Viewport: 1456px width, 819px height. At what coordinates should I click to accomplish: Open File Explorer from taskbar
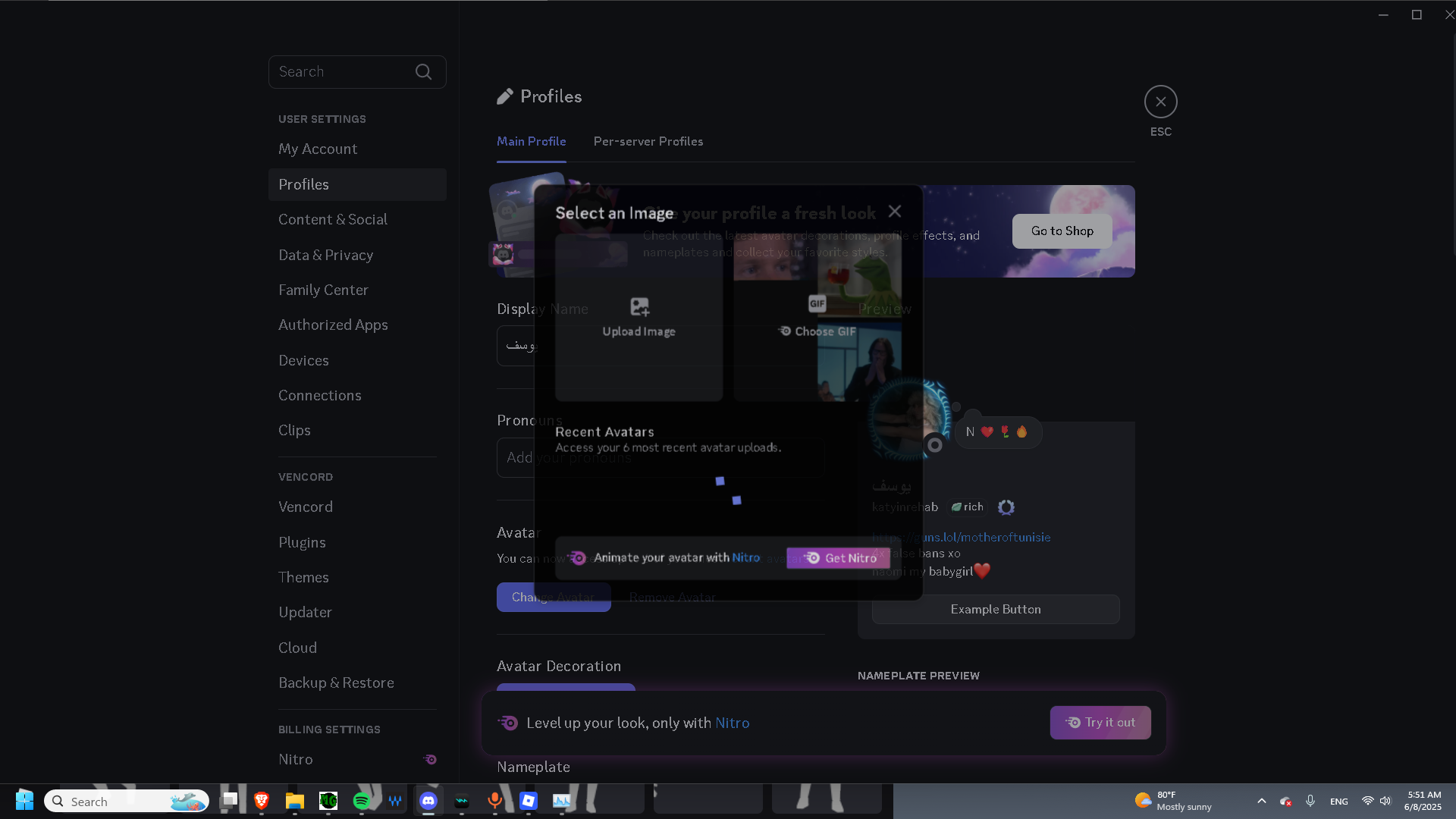point(295,801)
